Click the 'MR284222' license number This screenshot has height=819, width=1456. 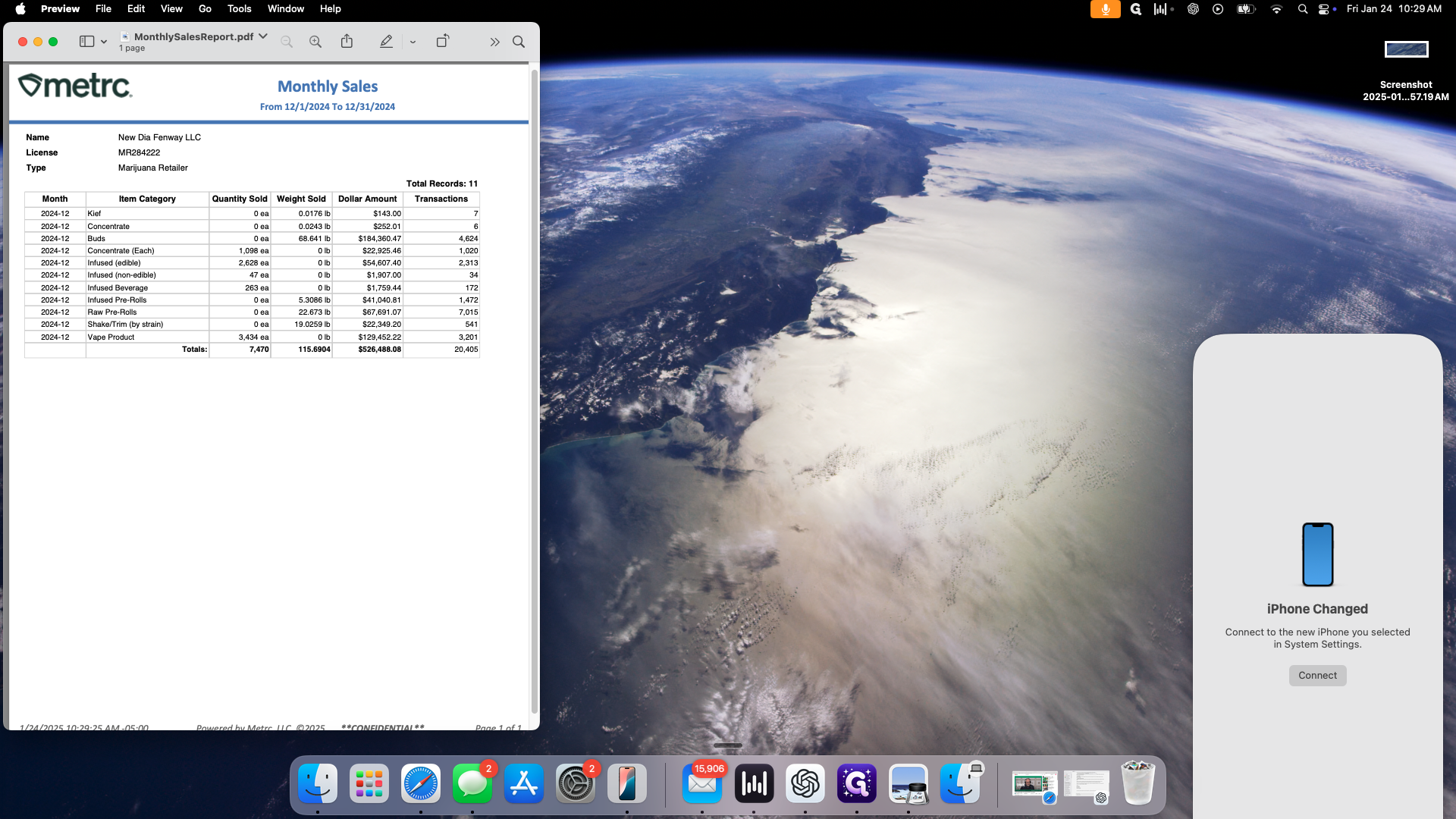pyautogui.click(x=139, y=152)
